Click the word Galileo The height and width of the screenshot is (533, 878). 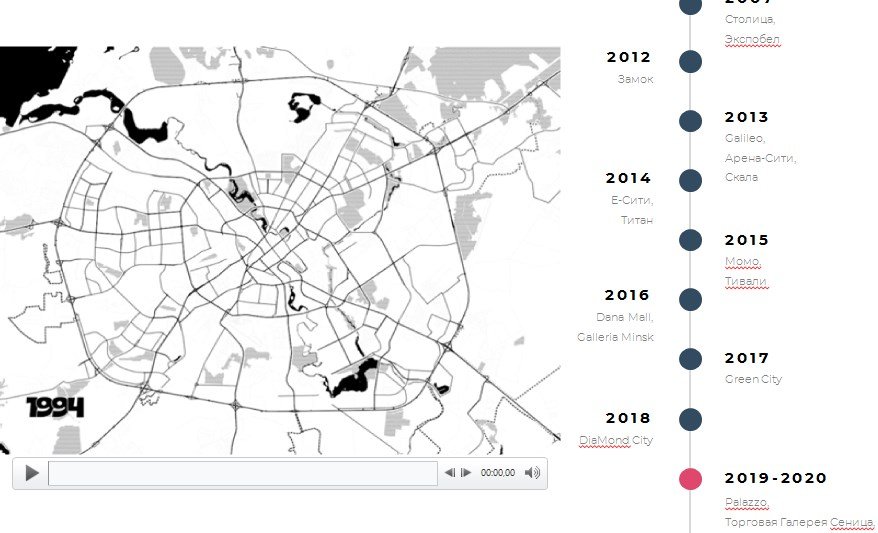click(745, 138)
